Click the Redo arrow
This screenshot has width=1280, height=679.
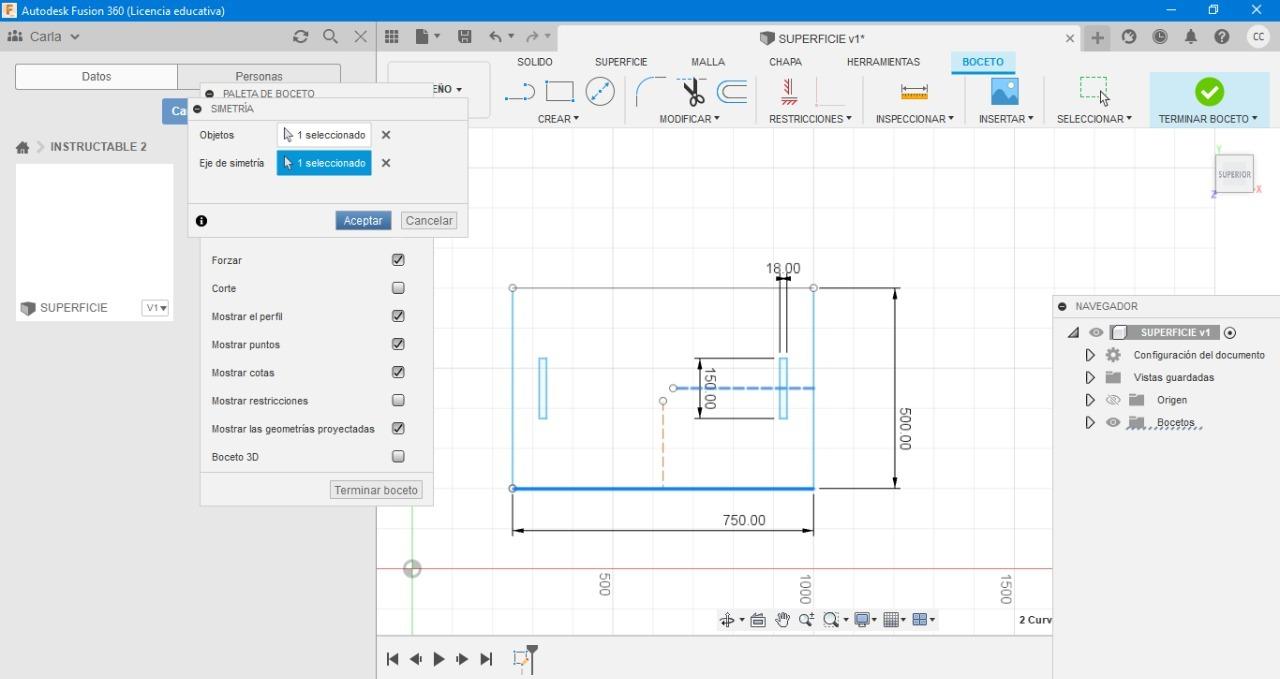pos(533,37)
